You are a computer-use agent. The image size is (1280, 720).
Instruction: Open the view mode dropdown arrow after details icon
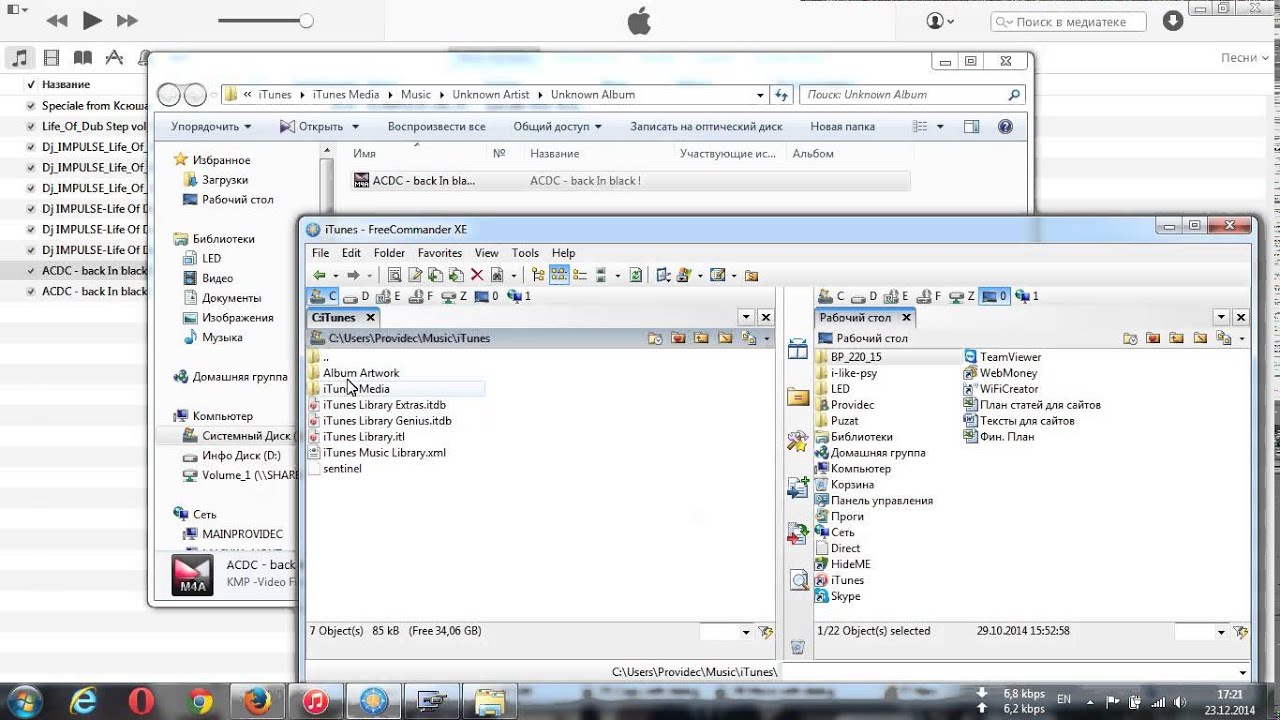click(617, 276)
